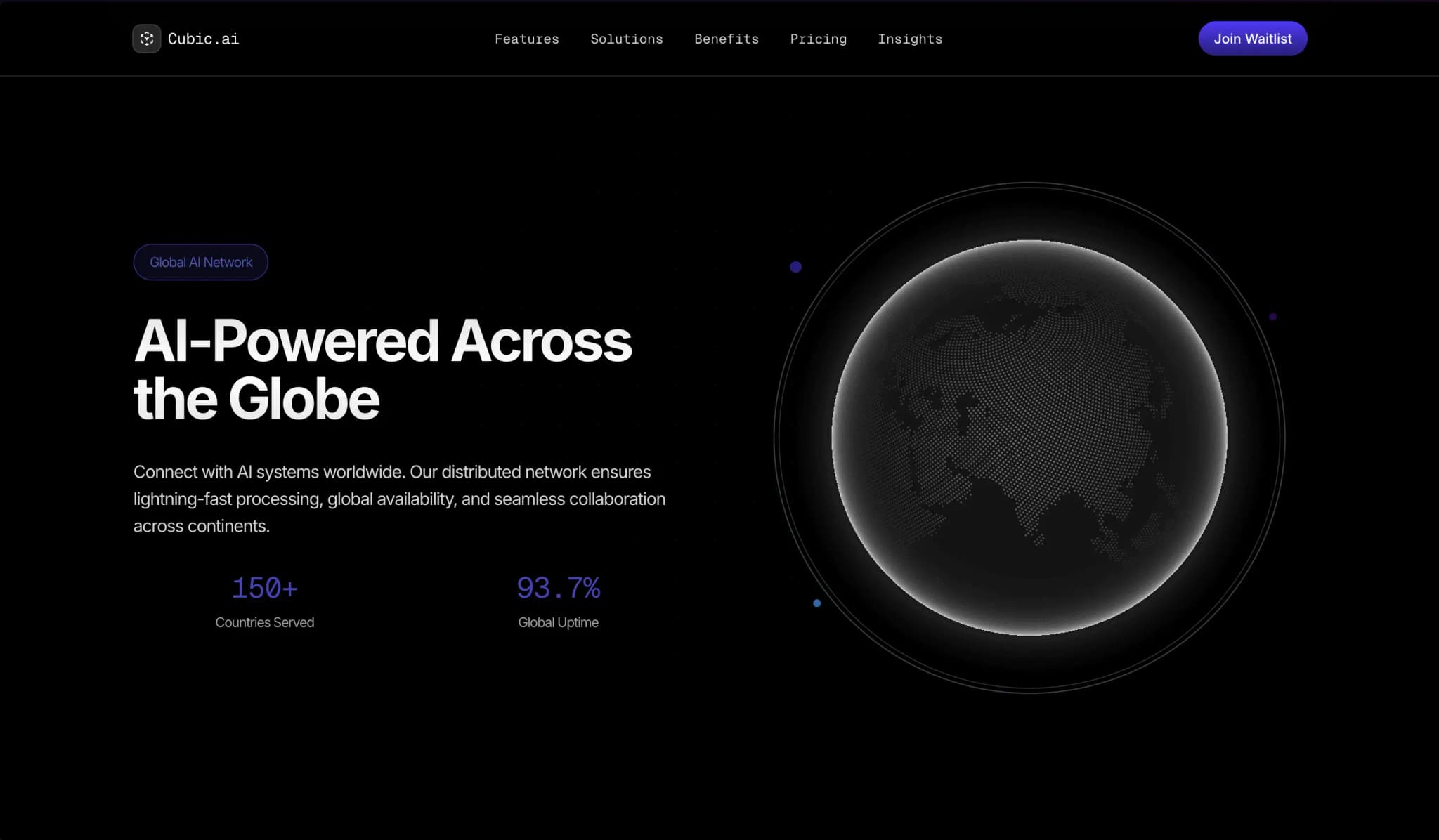Click the Cubic.ai brand name text
The height and width of the screenshot is (840, 1439).
[203, 39]
